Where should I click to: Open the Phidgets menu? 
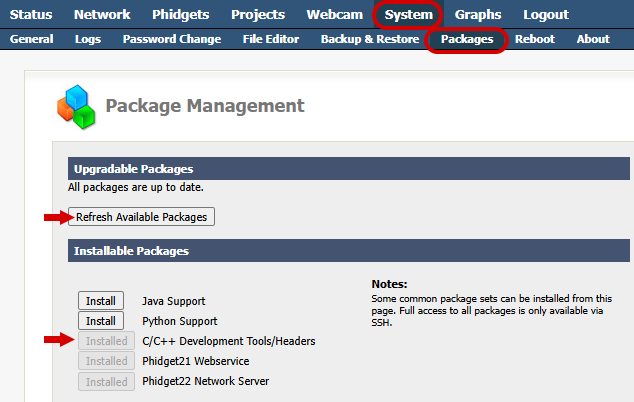pos(181,15)
